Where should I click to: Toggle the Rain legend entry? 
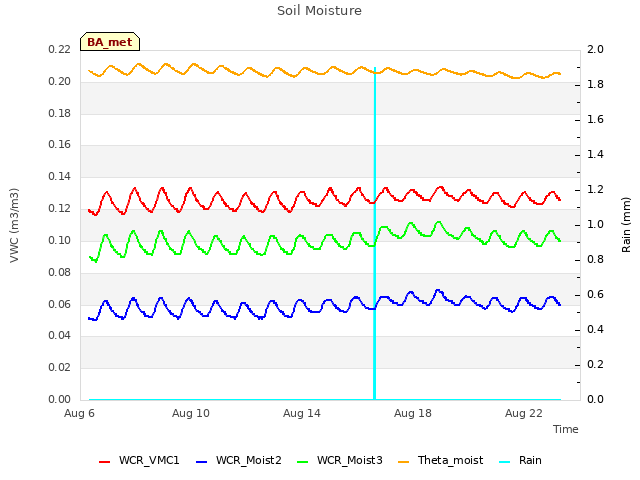[520, 460]
